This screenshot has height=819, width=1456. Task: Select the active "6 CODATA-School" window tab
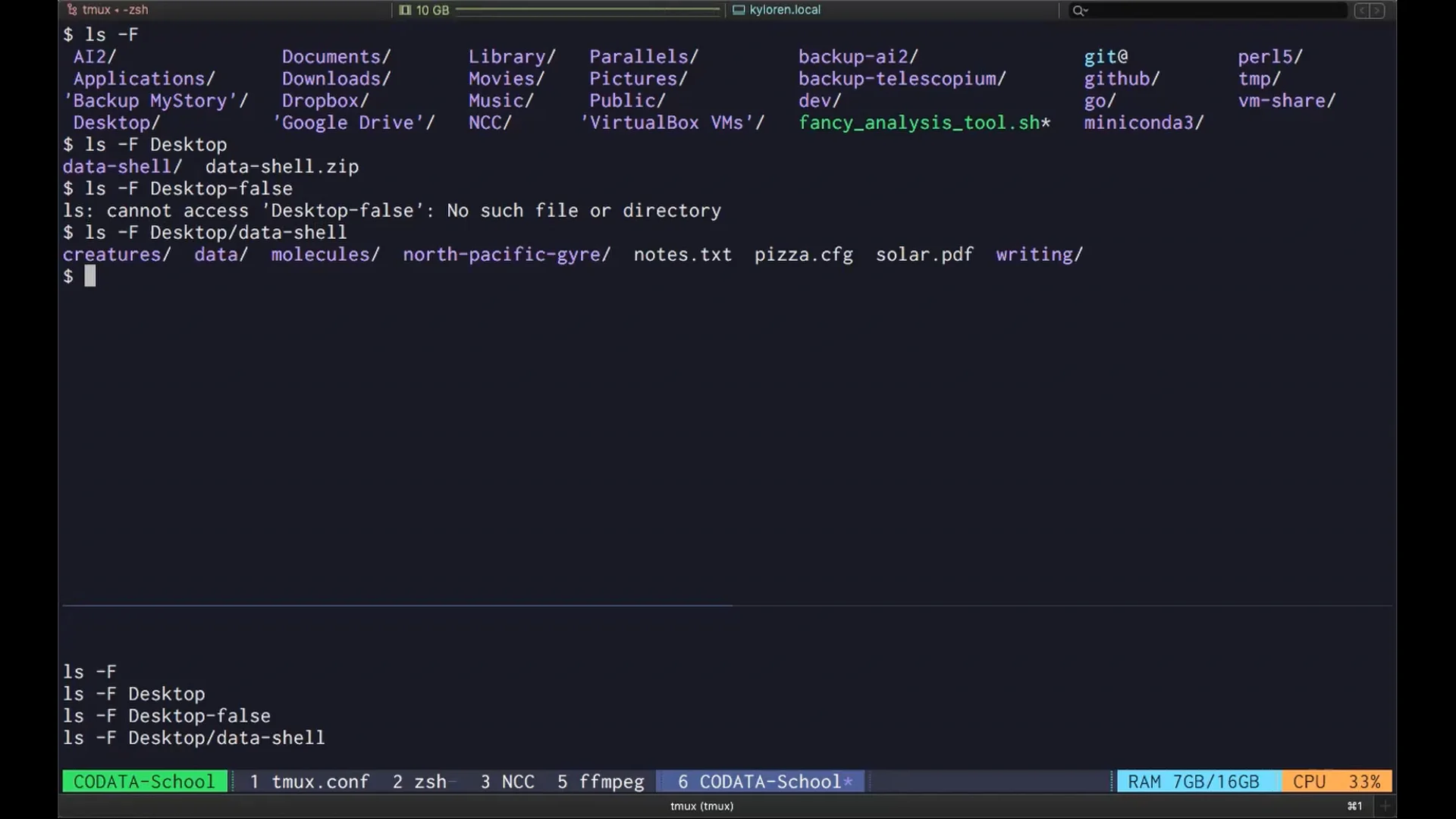[761, 781]
